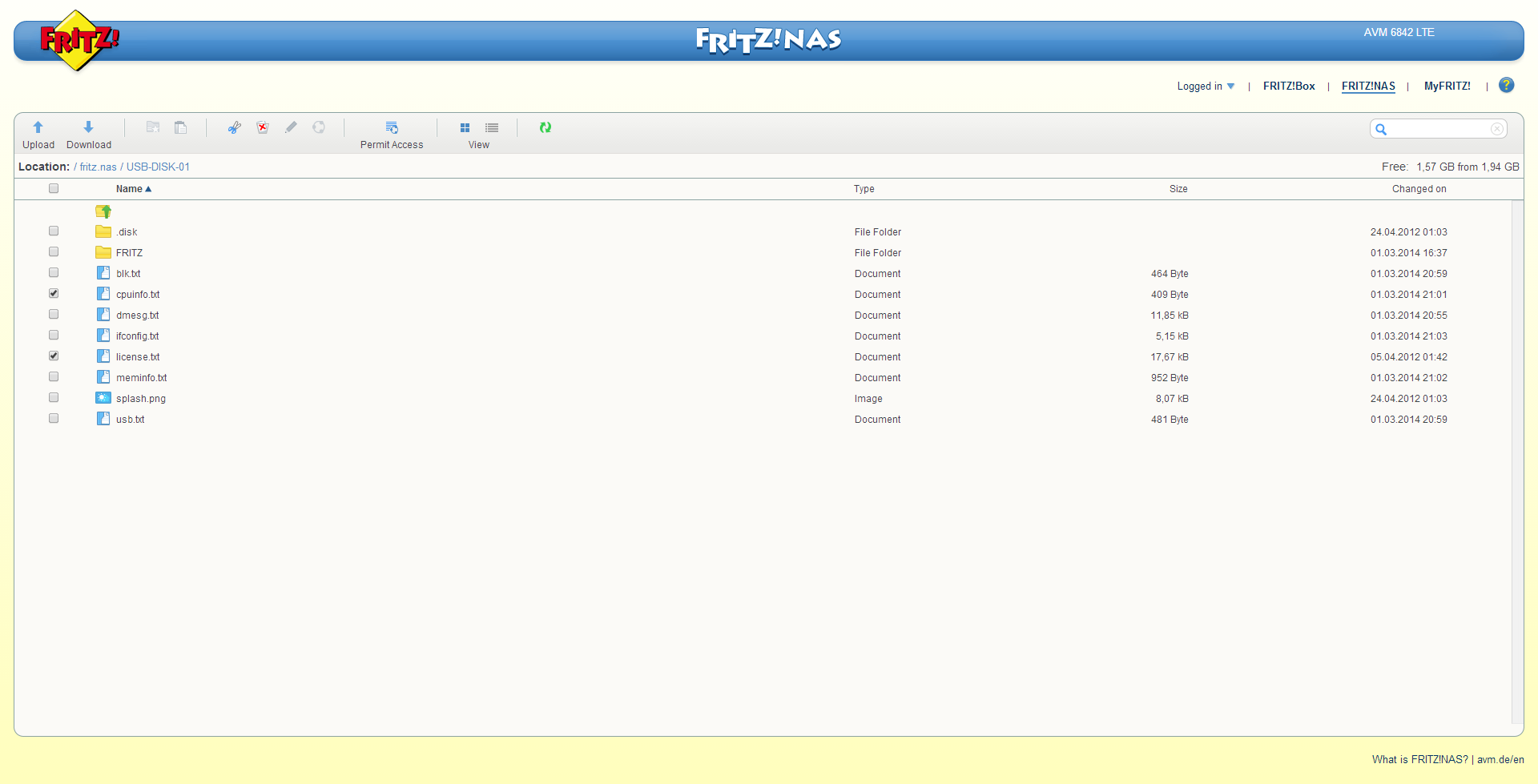Sort by the Name column header
The width and height of the screenshot is (1538, 784).
133,189
